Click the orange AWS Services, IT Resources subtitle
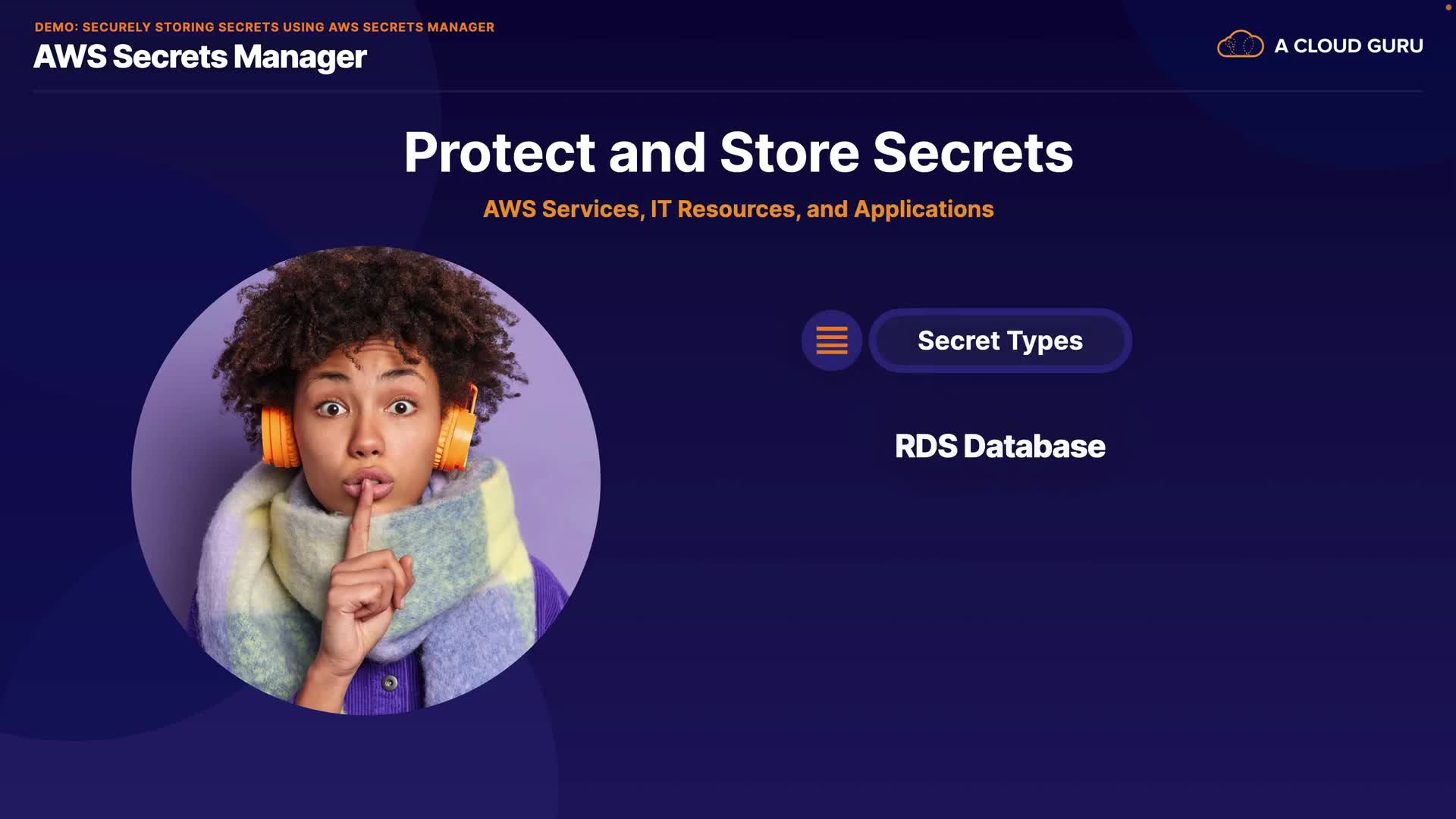 coord(739,209)
